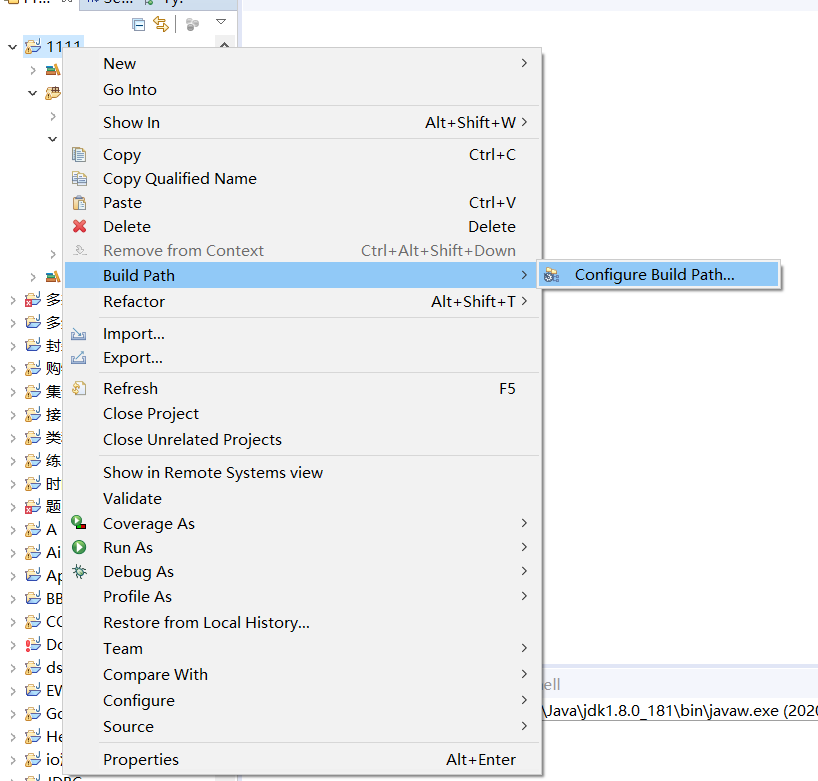Open the Team submenu
This screenshot has height=781, width=818.
tap(303, 648)
